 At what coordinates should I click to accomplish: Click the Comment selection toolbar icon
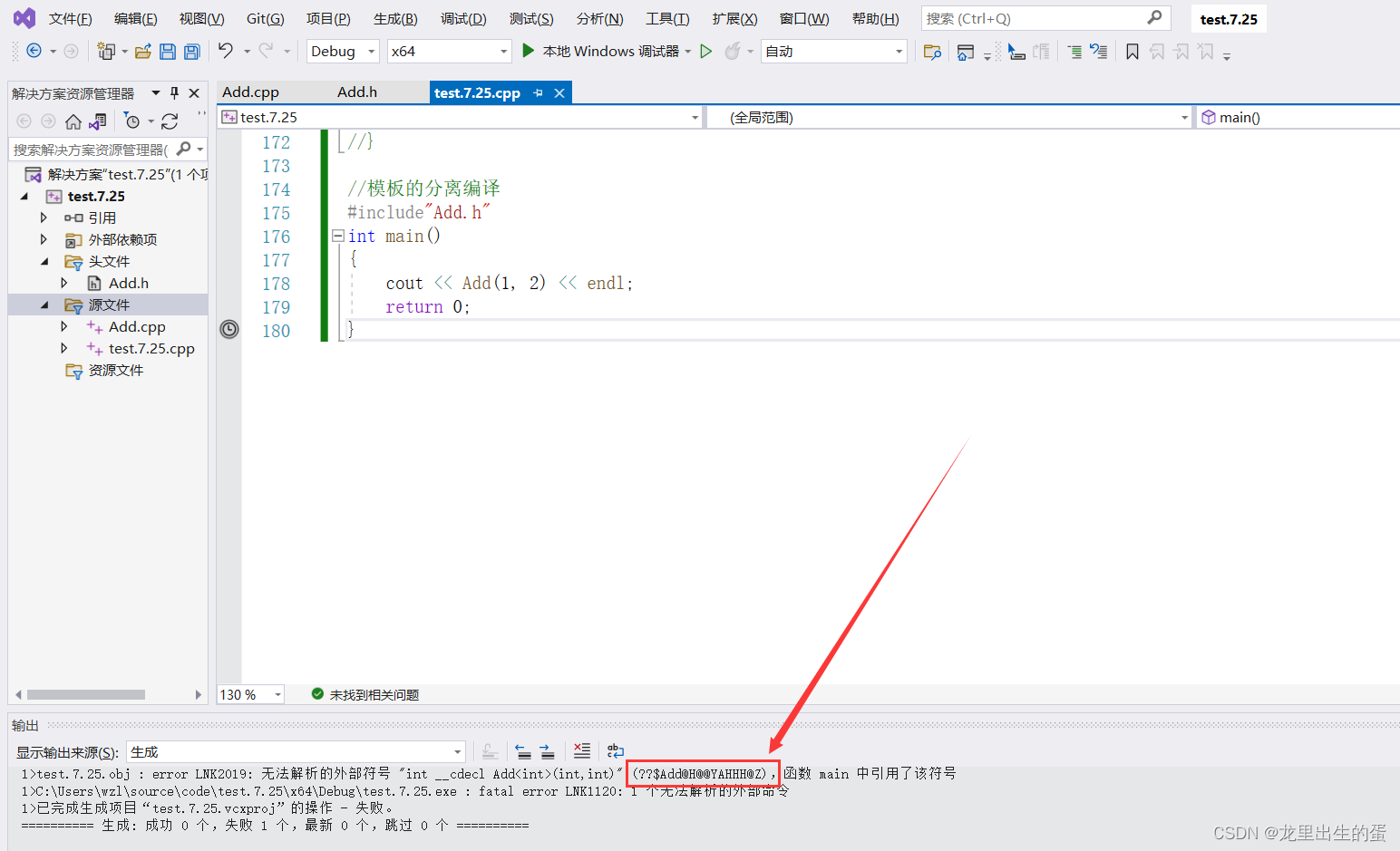coord(1074,52)
